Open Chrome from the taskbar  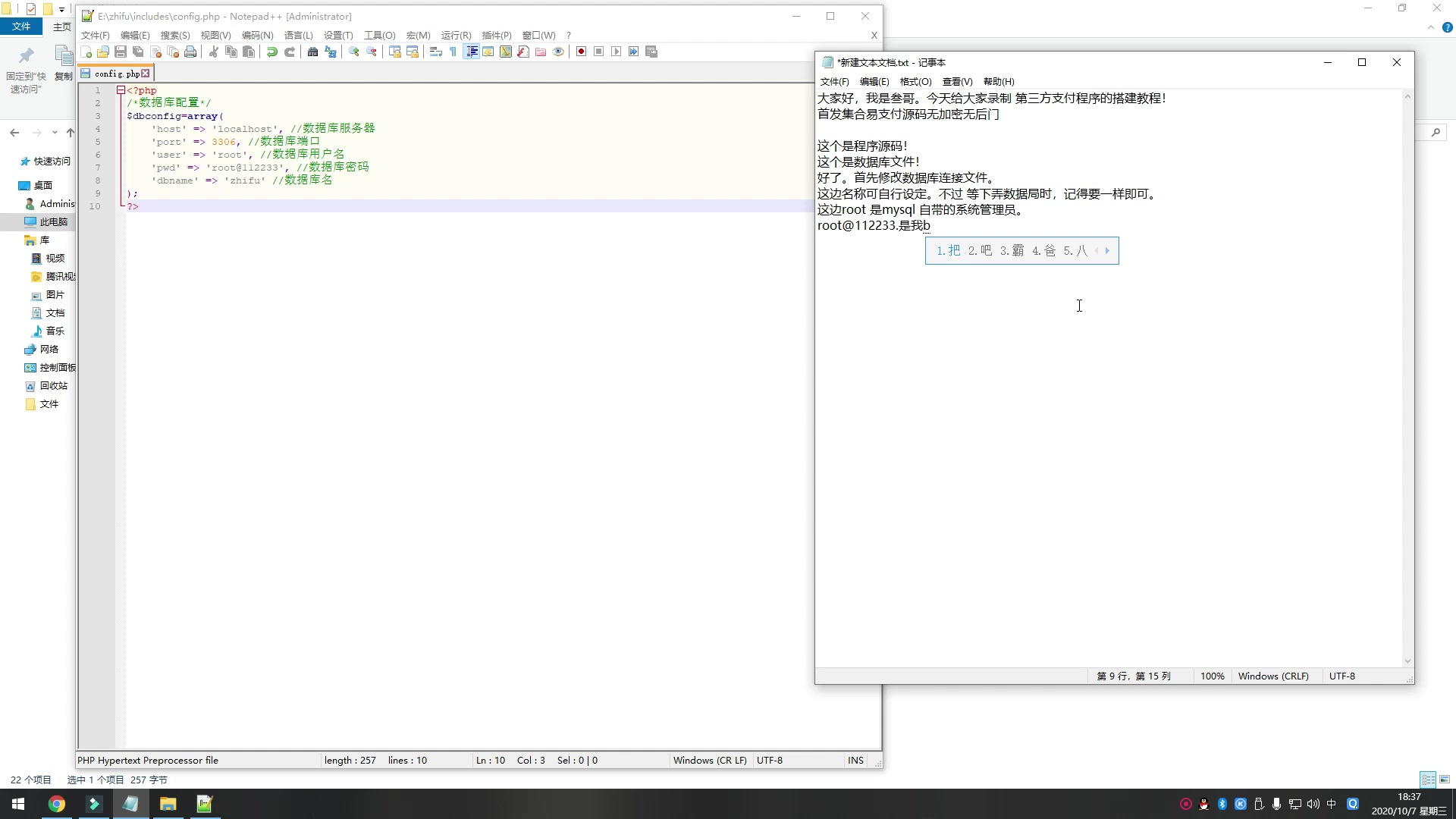(x=57, y=804)
